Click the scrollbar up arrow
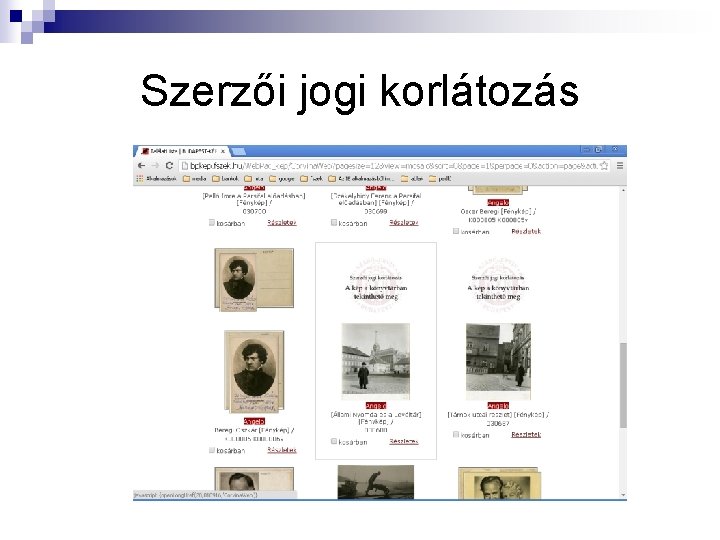The image size is (720, 540). tap(623, 190)
